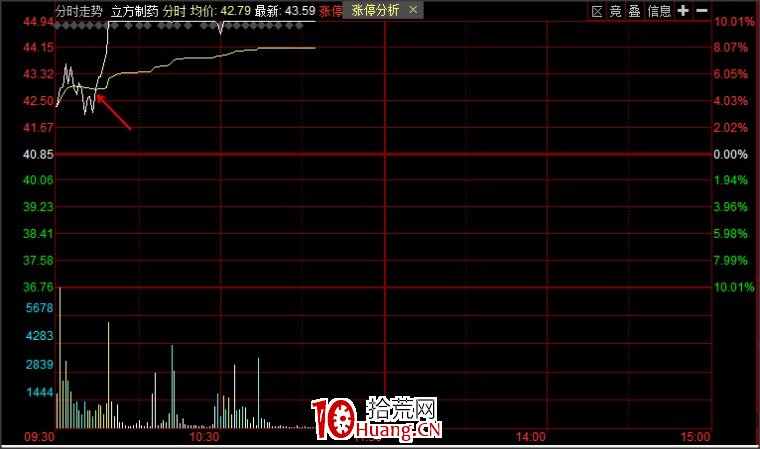This screenshot has width=760, height=449.
Task: Click the plus zoom-in icon
Action: [x=683, y=11]
